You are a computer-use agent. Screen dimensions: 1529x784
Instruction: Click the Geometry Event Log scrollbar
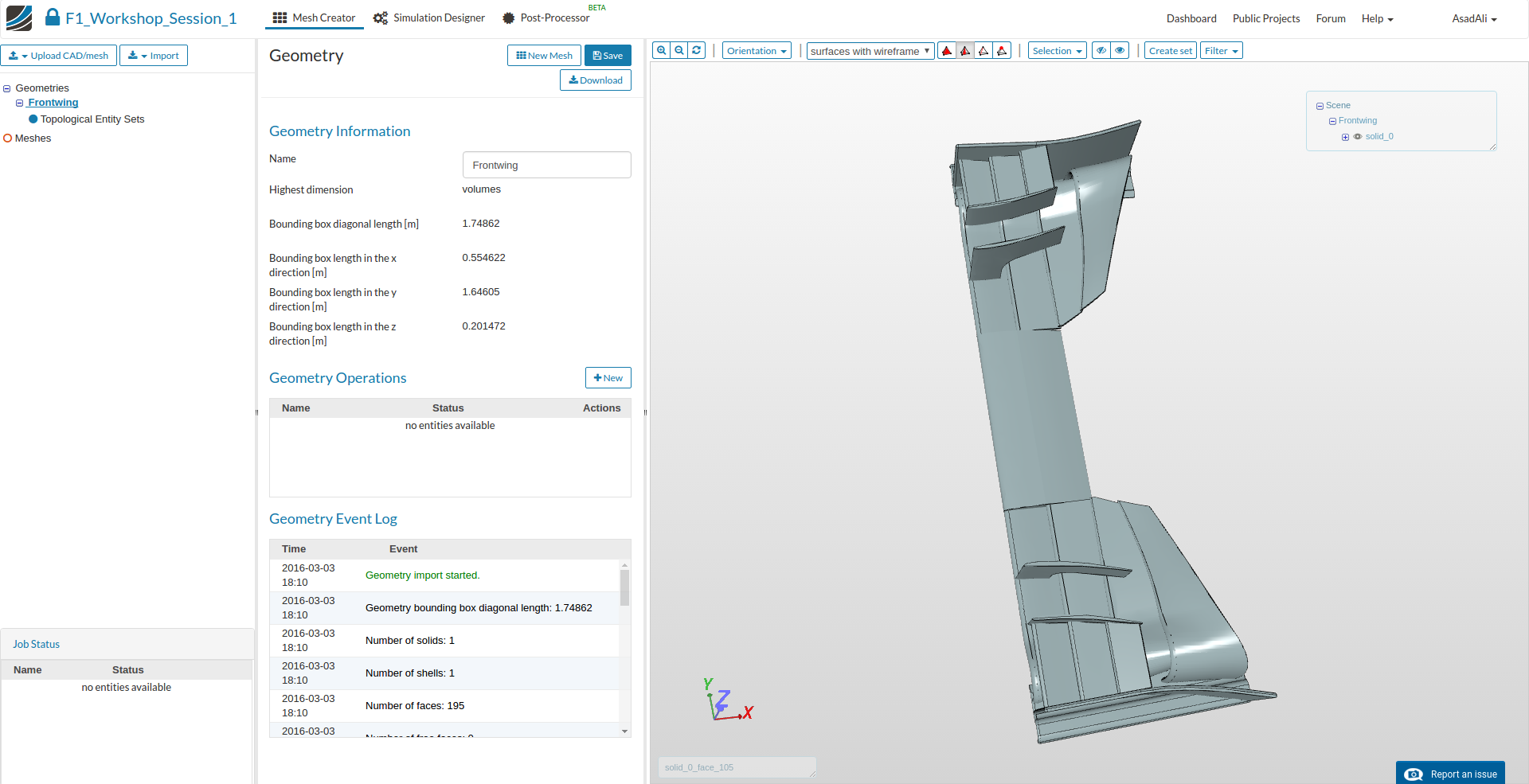click(624, 589)
